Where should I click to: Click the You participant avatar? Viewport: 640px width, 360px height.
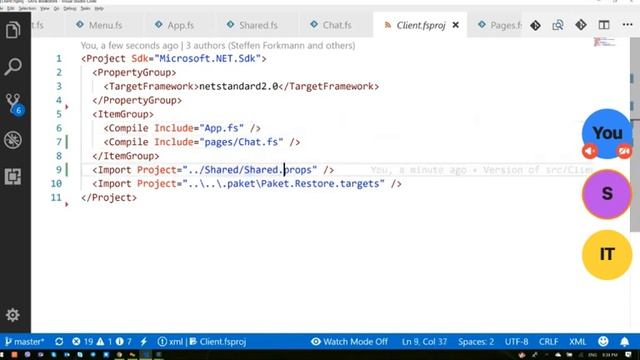point(607,133)
